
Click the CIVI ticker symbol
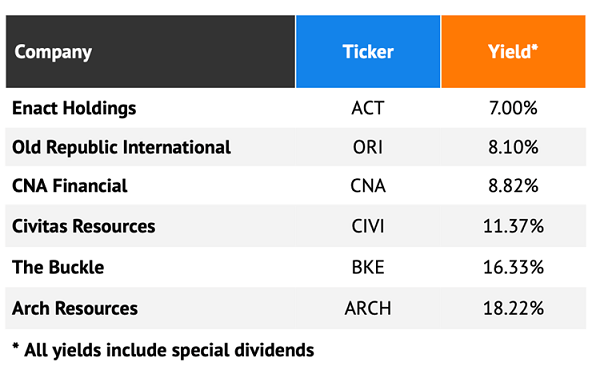point(368,226)
